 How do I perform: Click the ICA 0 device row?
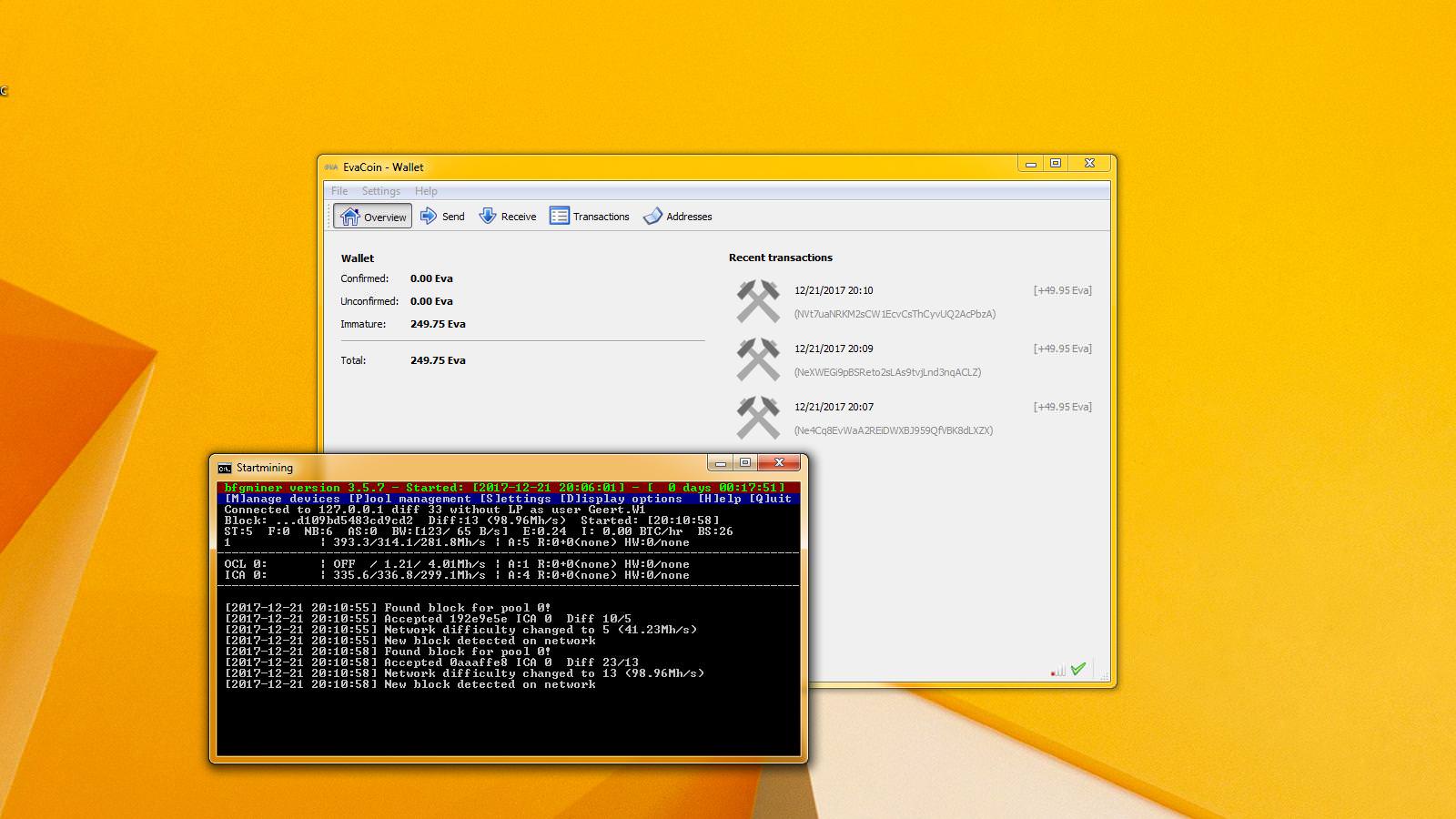coord(457,575)
